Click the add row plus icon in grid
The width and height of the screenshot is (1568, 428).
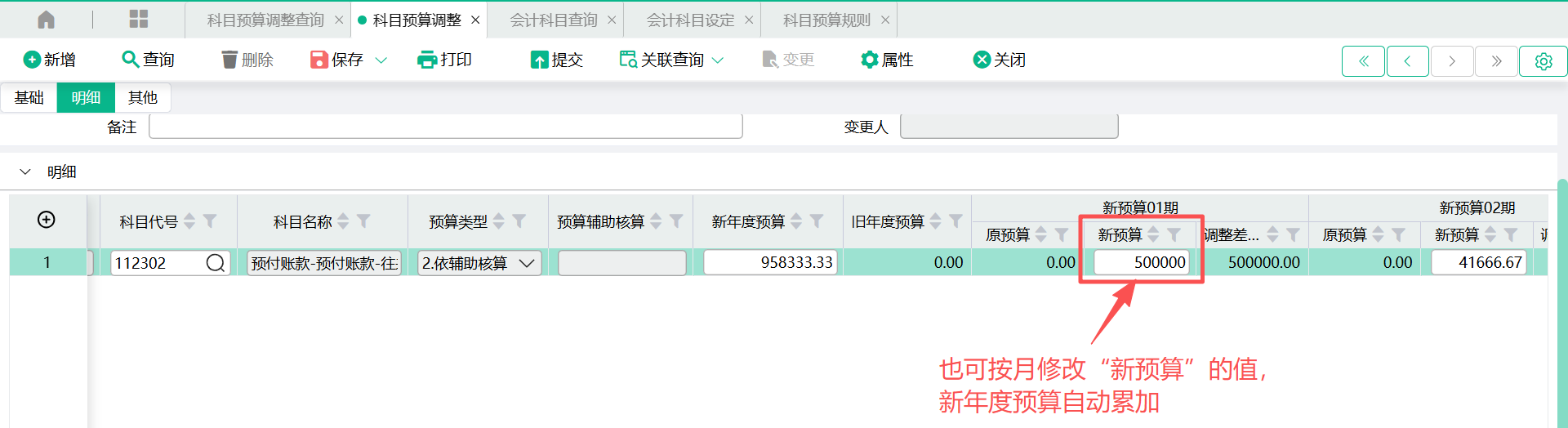click(x=47, y=220)
